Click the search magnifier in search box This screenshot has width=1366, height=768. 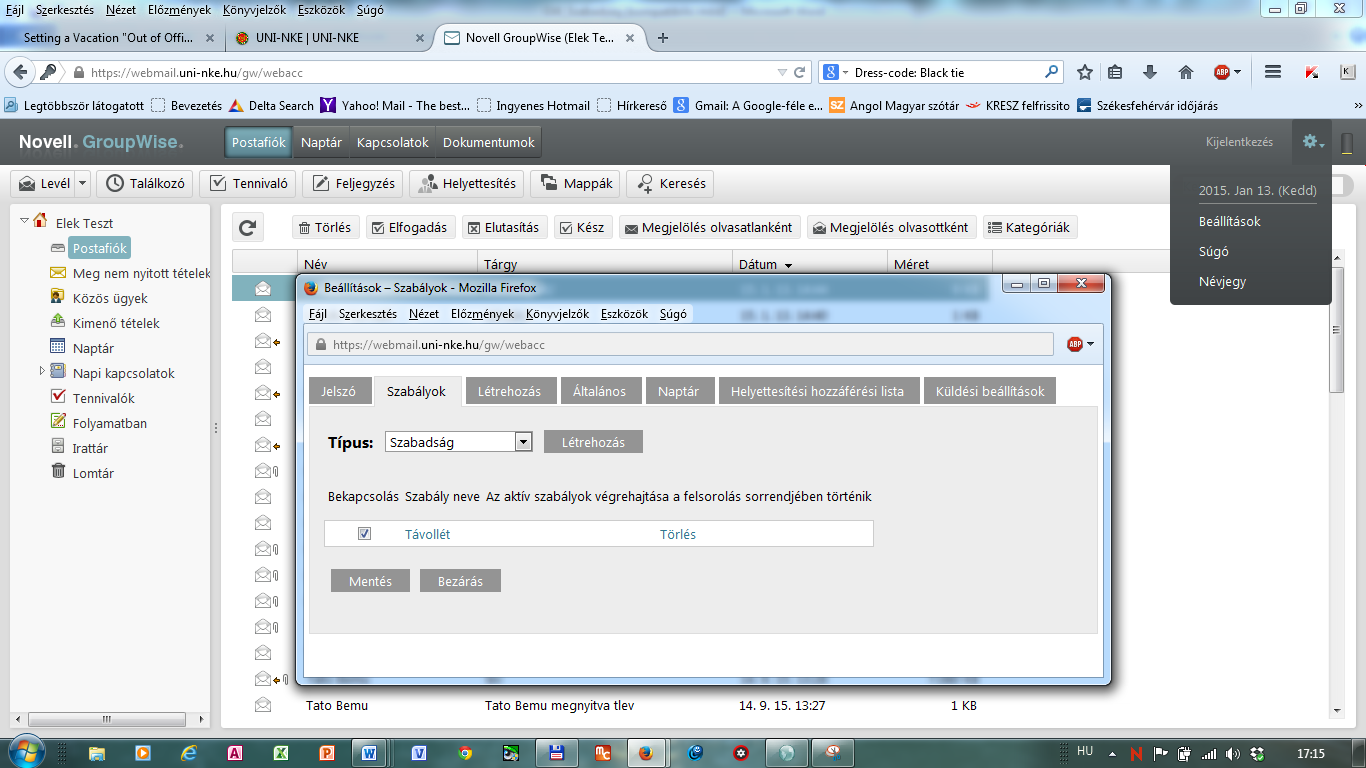pos(1051,72)
